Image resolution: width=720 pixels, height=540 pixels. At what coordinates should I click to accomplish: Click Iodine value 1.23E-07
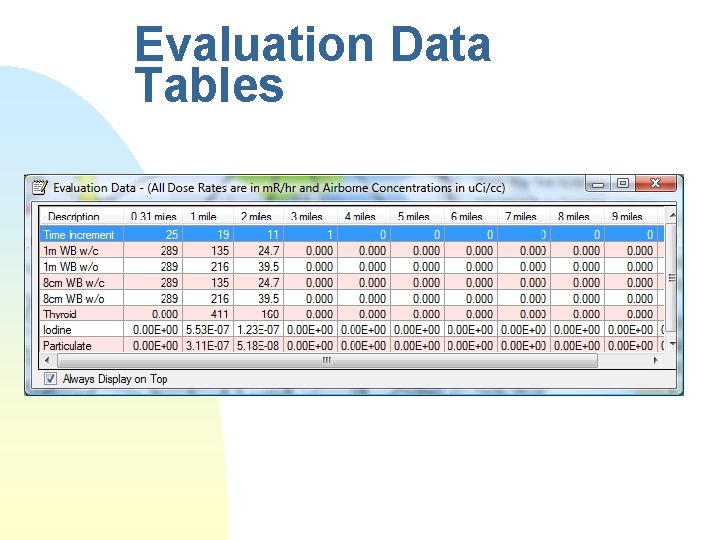[x=259, y=330]
